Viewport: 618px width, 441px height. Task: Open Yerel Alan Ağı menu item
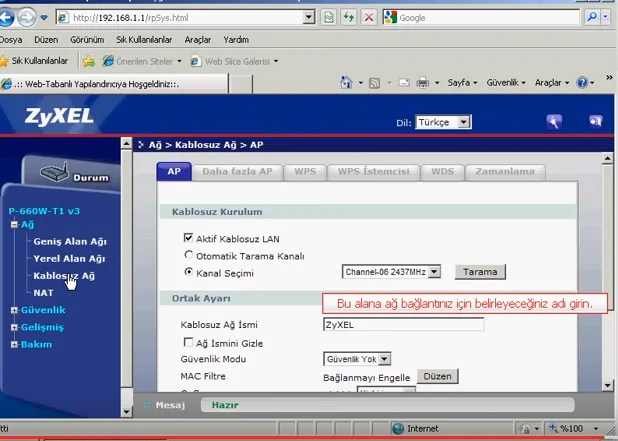point(69,259)
